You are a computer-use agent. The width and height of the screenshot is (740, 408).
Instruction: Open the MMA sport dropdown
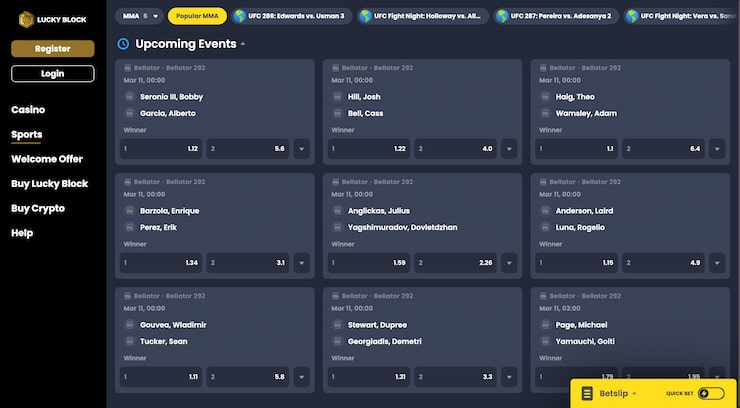tap(139, 16)
